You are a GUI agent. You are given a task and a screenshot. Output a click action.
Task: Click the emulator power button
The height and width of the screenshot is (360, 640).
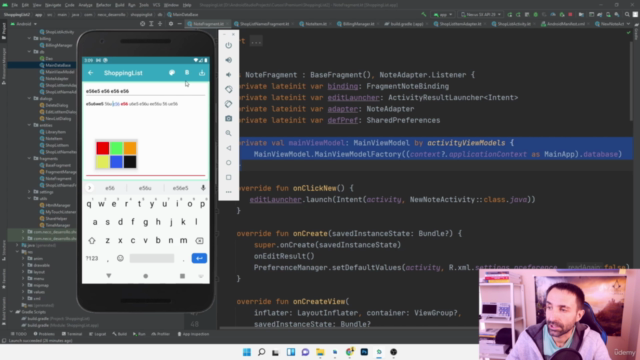tap(229, 45)
